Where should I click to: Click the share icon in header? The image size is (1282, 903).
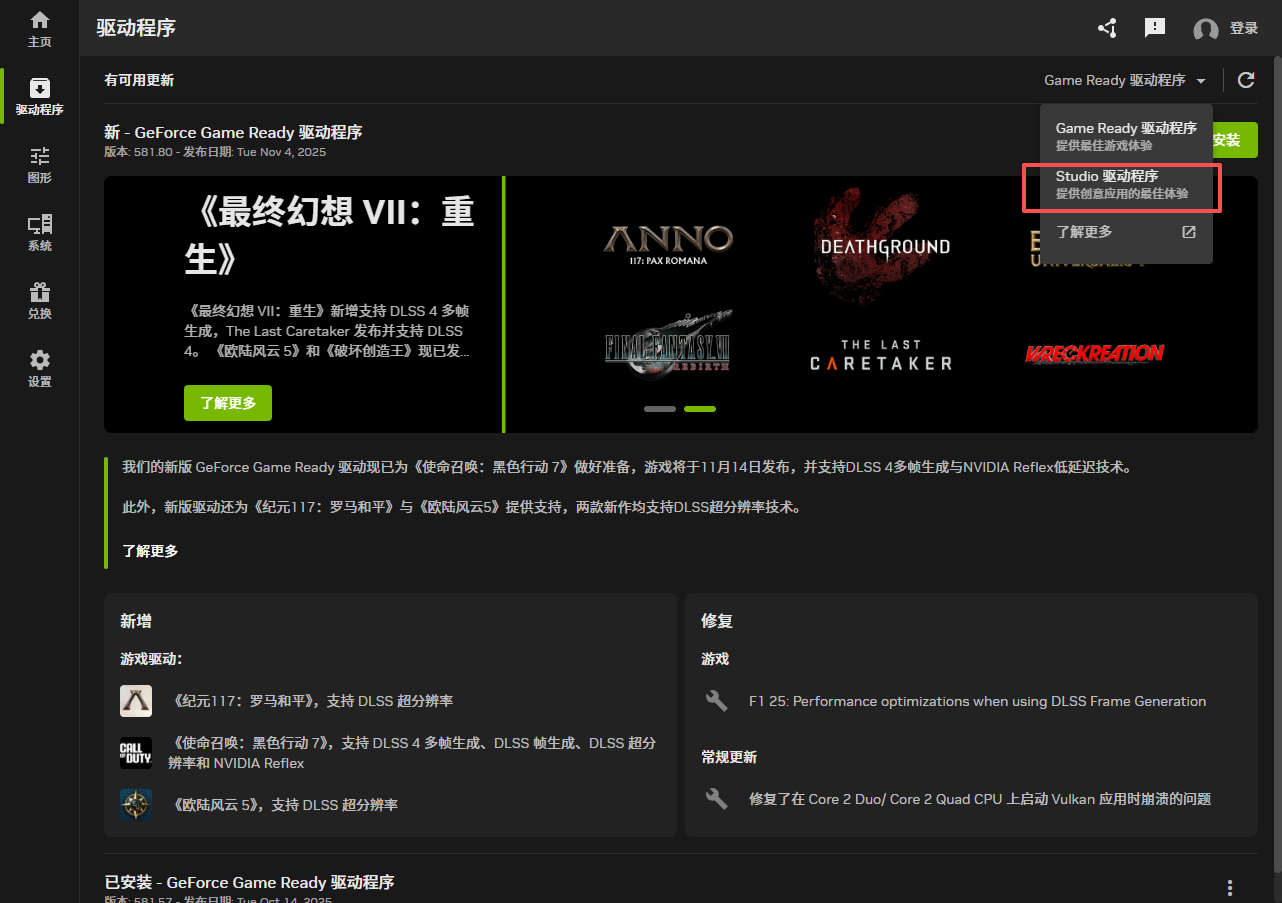pyautogui.click(x=1107, y=28)
